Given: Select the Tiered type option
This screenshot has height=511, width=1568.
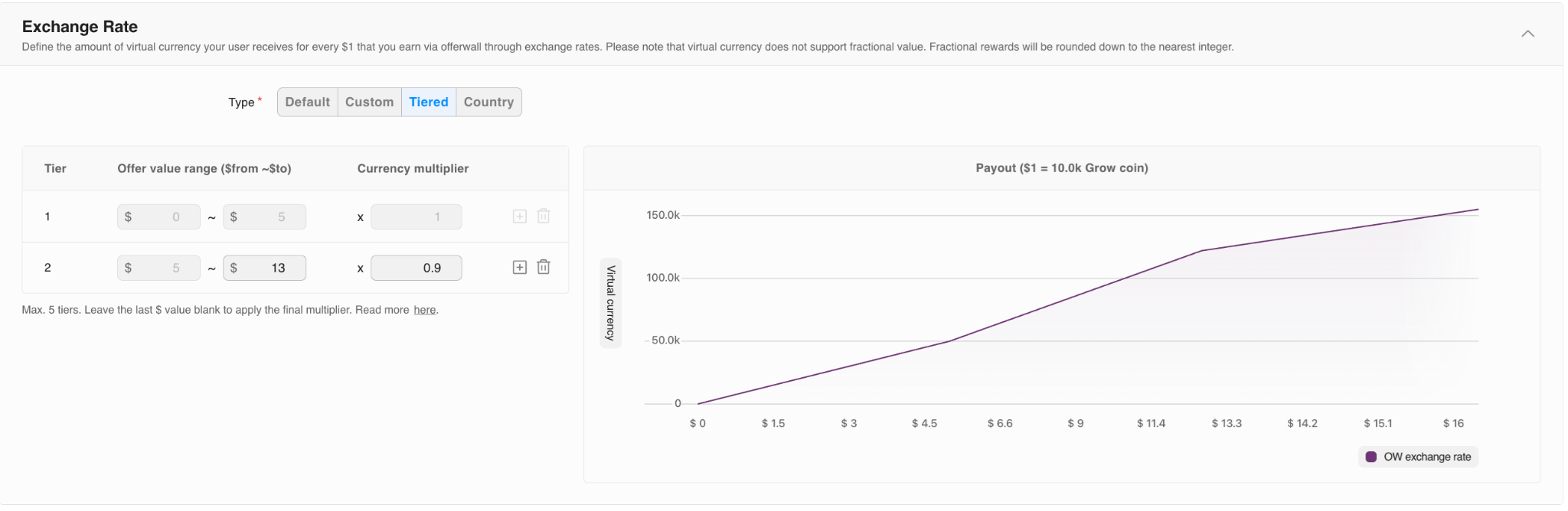Looking at the screenshot, I should [428, 102].
